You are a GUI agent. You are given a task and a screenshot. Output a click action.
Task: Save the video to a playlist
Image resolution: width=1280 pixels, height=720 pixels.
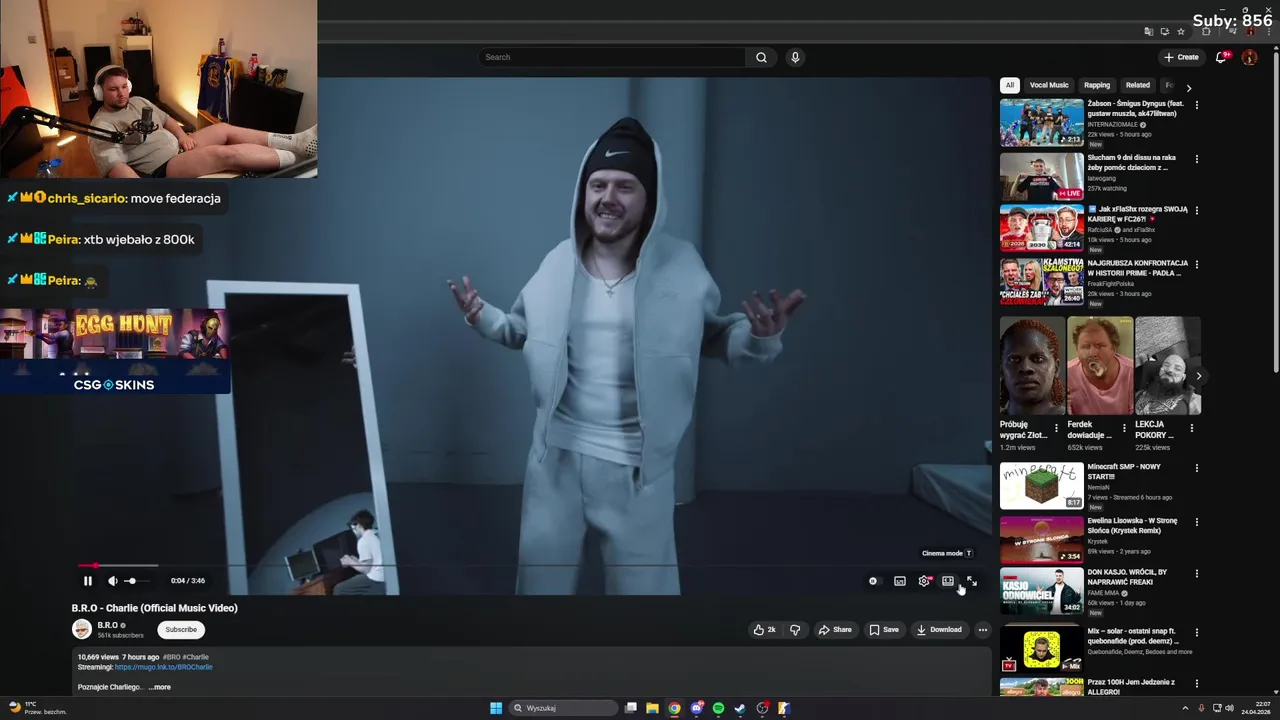pyautogui.click(x=884, y=630)
